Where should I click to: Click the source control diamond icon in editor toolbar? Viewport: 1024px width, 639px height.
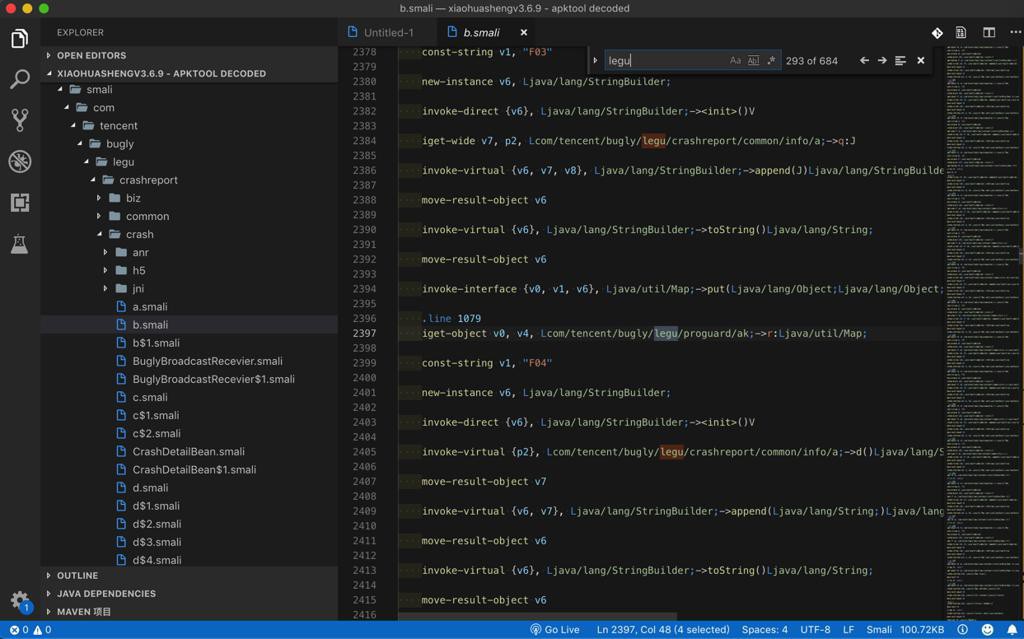click(x=936, y=33)
